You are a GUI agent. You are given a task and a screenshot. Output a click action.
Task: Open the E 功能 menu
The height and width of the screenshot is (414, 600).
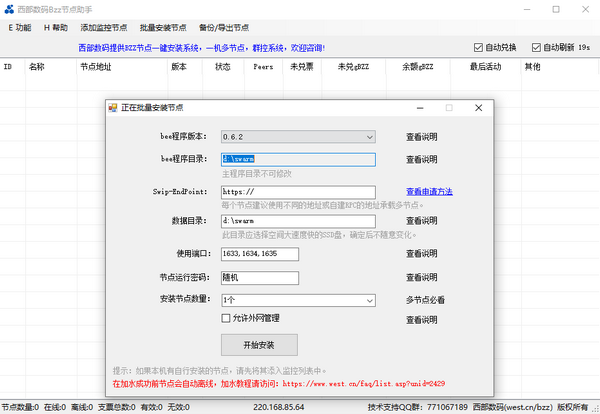click(x=20, y=28)
